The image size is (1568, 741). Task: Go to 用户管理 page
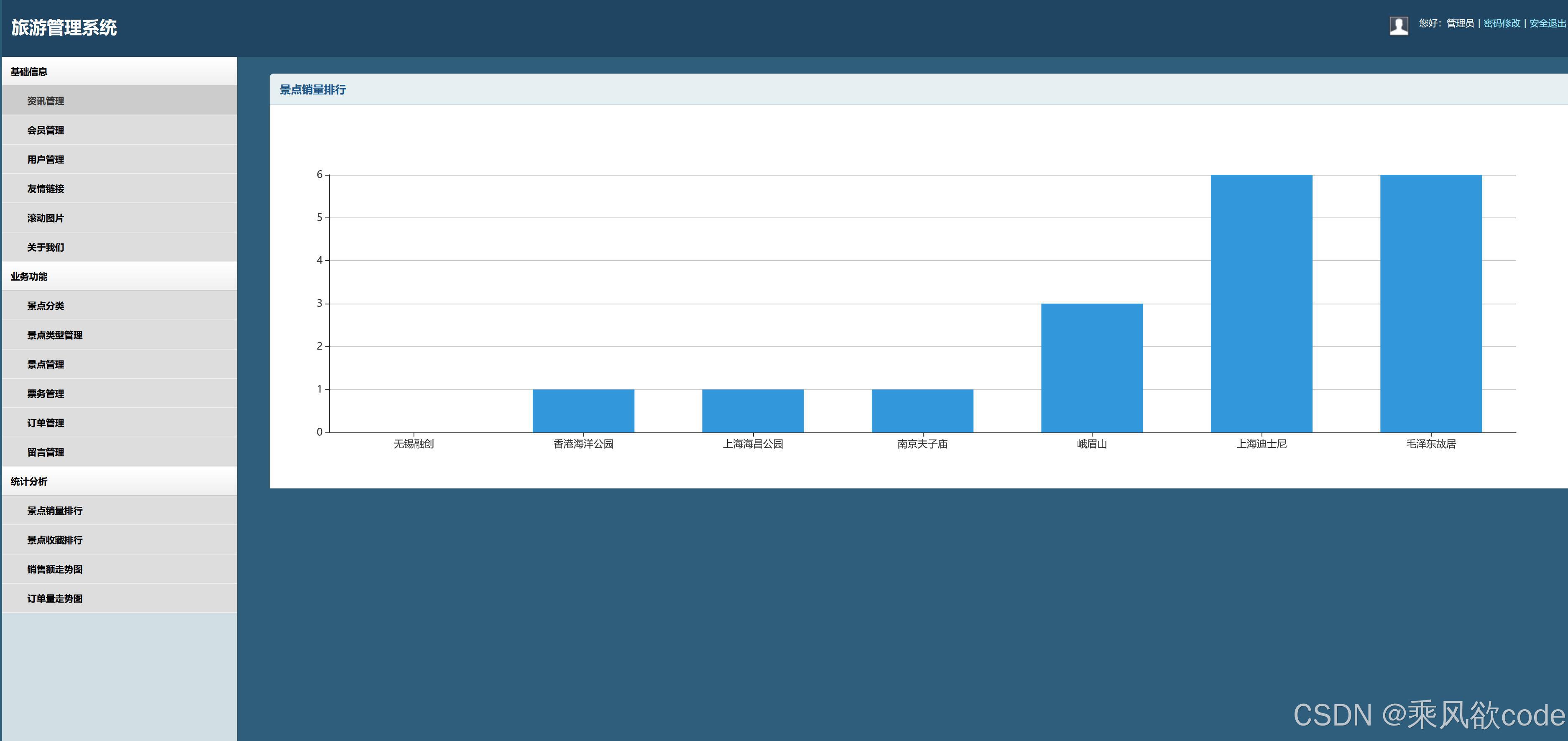coord(46,159)
